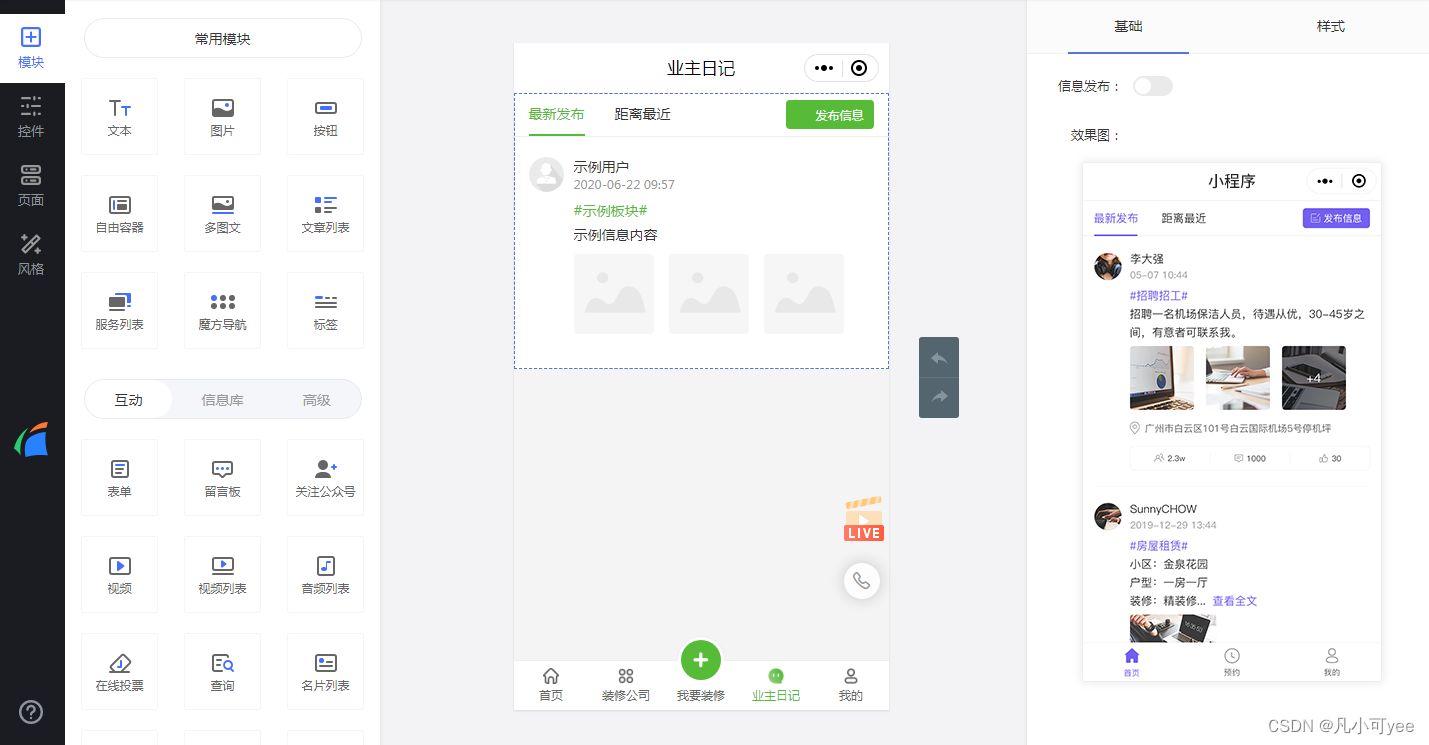Click the purple 发布信息 button in the 效果图

[1336, 218]
